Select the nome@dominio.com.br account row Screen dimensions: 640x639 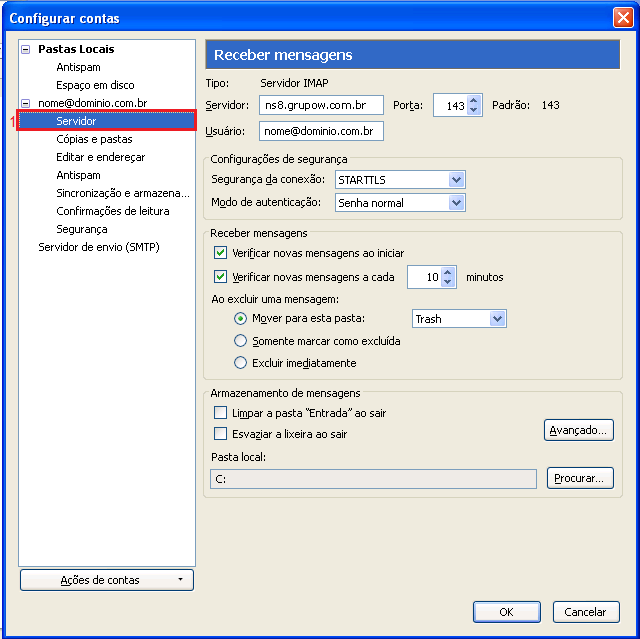pyautogui.click(x=93, y=103)
